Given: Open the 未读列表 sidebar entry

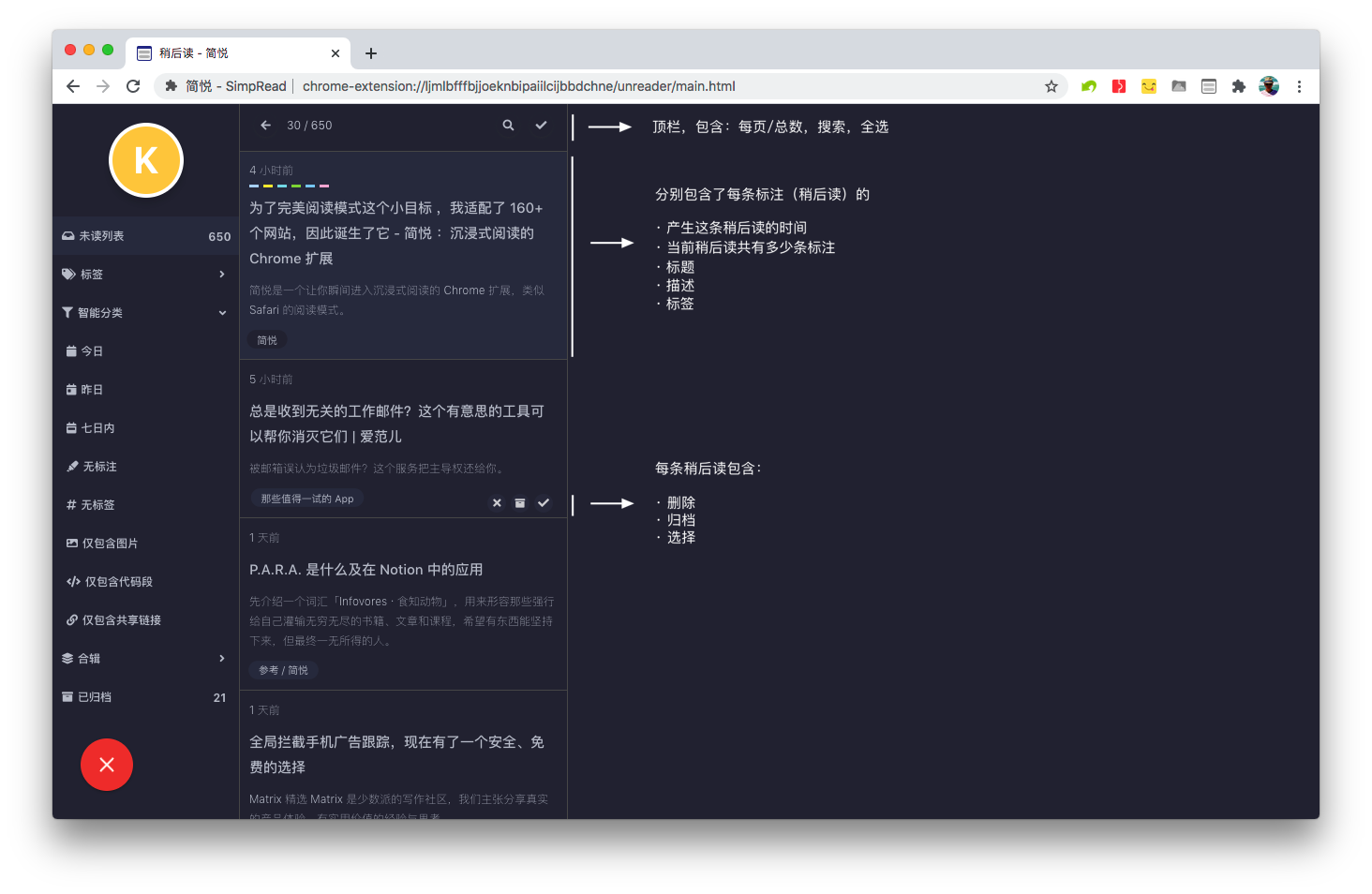Looking at the screenshot, I should (x=112, y=235).
